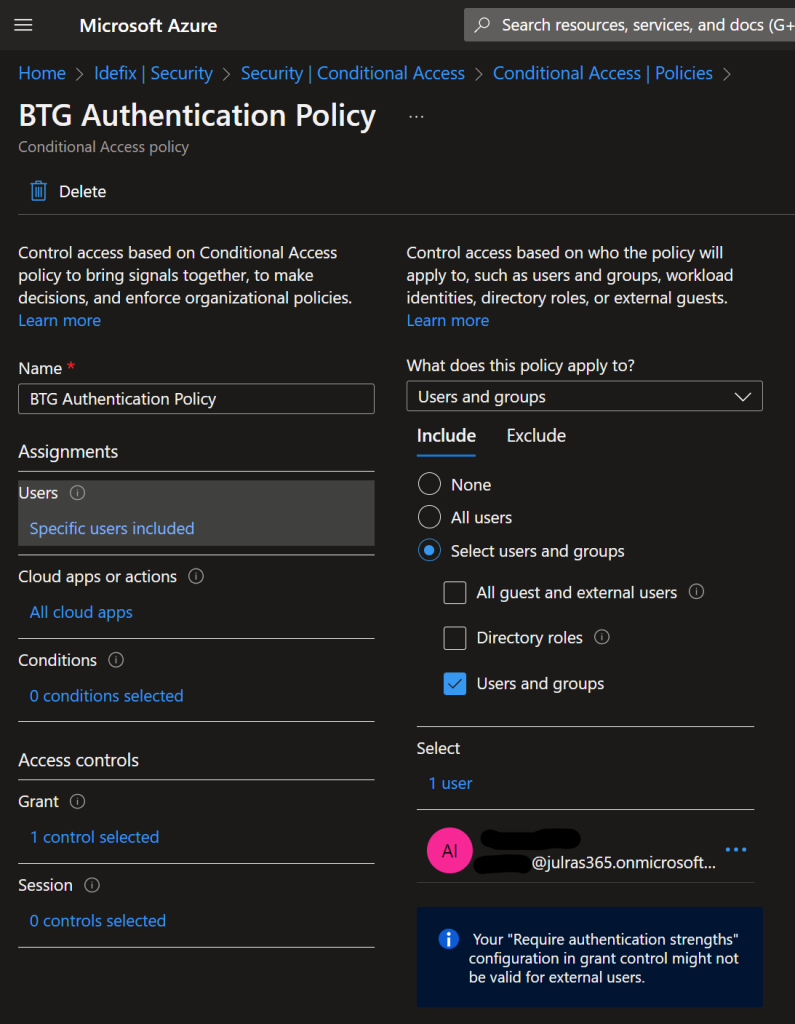The height and width of the screenshot is (1024, 795).
Task: Select the None radio option
Action: pyautogui.click(x=429, y=485)
